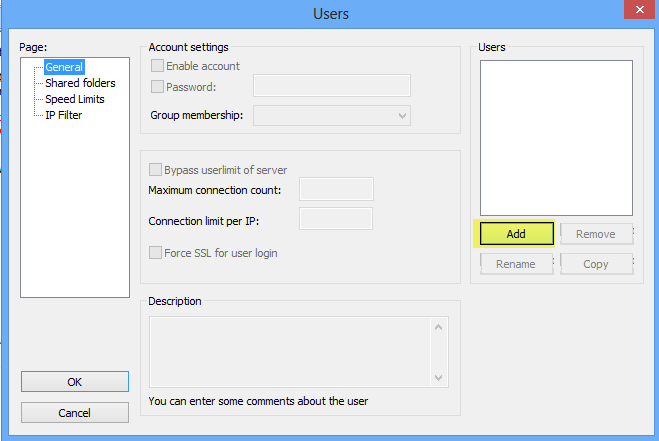Enable Bypass userlimit of server

(x=156, y=170)
